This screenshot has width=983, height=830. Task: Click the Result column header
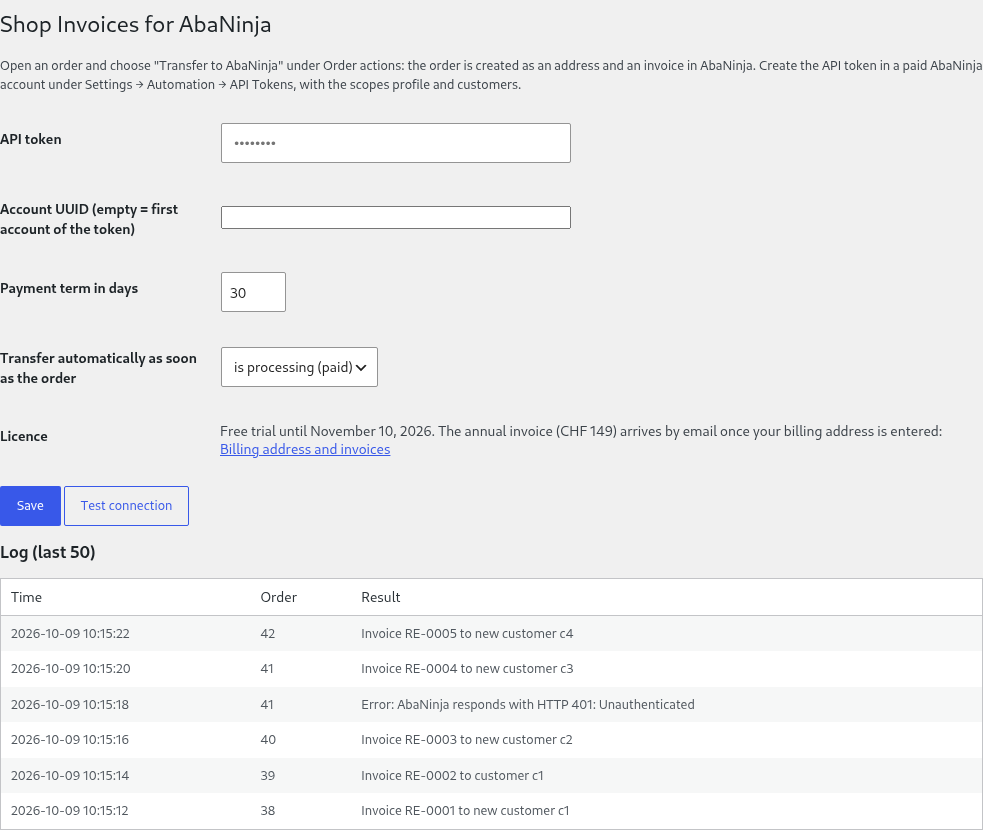(381, 597)
